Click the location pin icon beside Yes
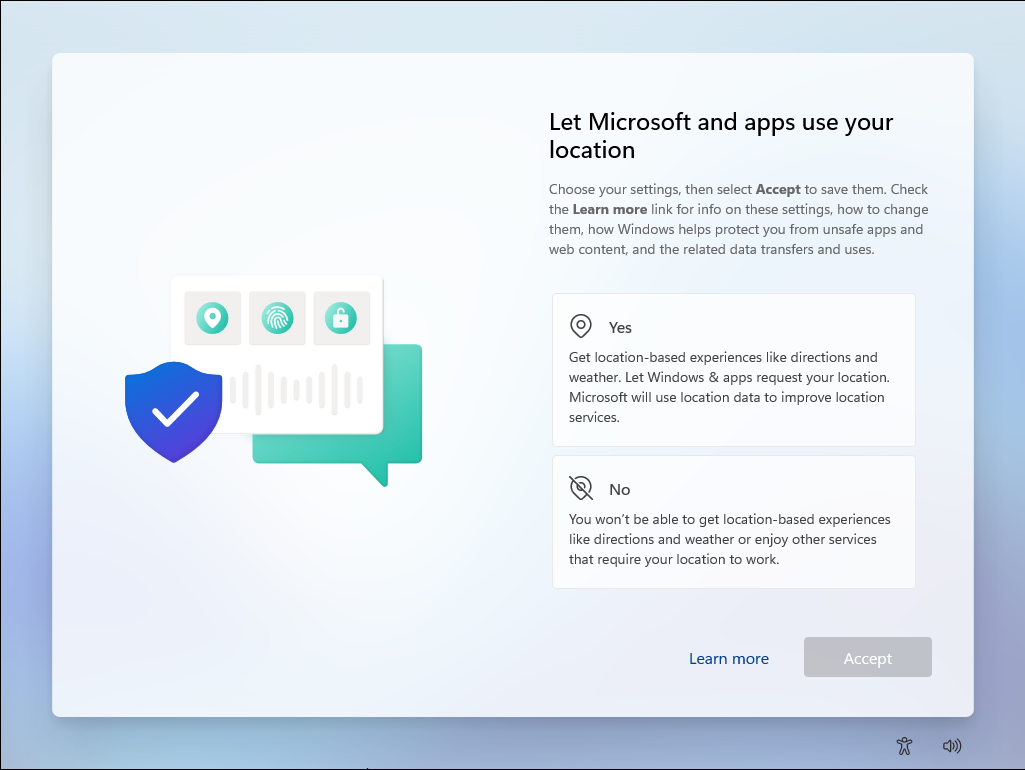1025x770 pixels. [580, 326]
